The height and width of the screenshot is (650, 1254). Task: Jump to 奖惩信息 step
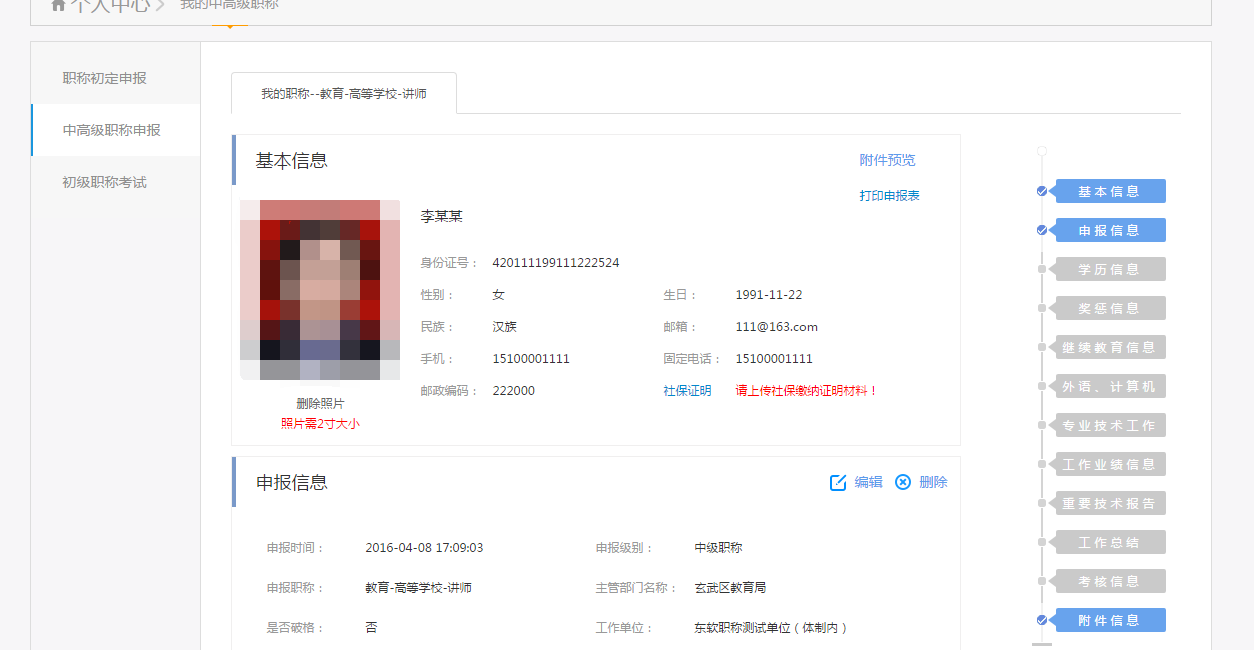coord(1109,308)
